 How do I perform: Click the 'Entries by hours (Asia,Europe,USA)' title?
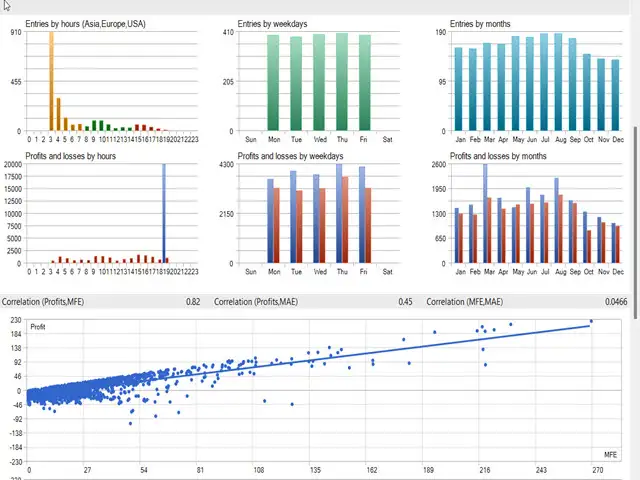coord(85,24)
